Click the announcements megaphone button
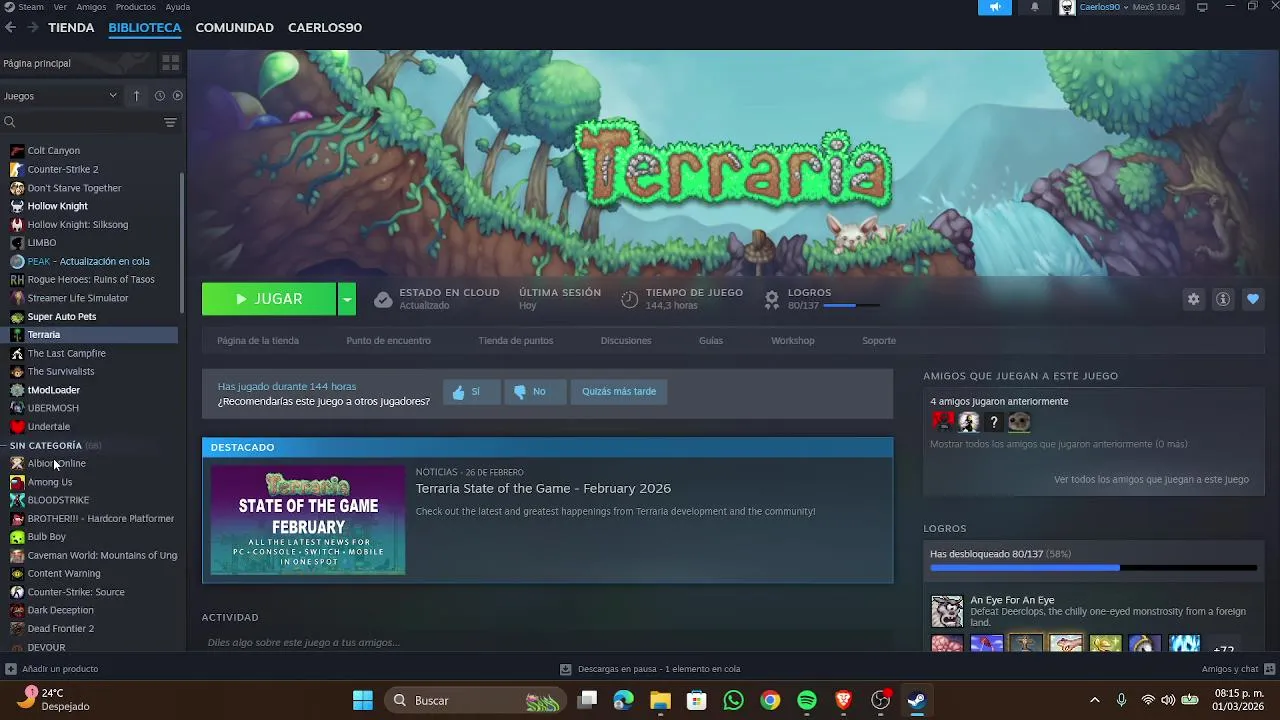1280x720 pixels. click(x=995, y=7)
